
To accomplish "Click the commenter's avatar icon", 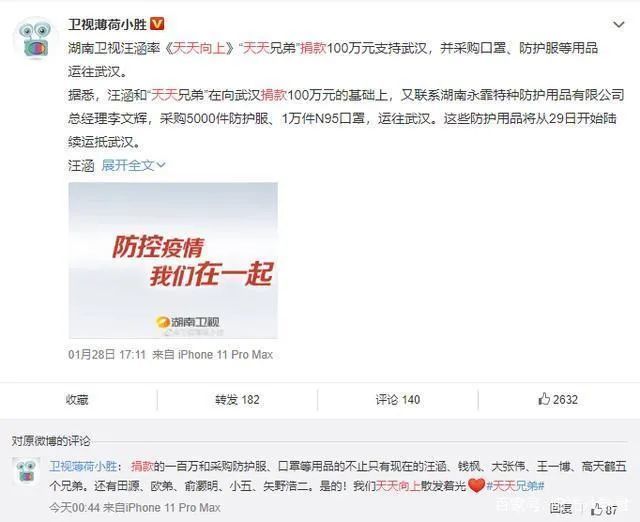I will [26, 471].
